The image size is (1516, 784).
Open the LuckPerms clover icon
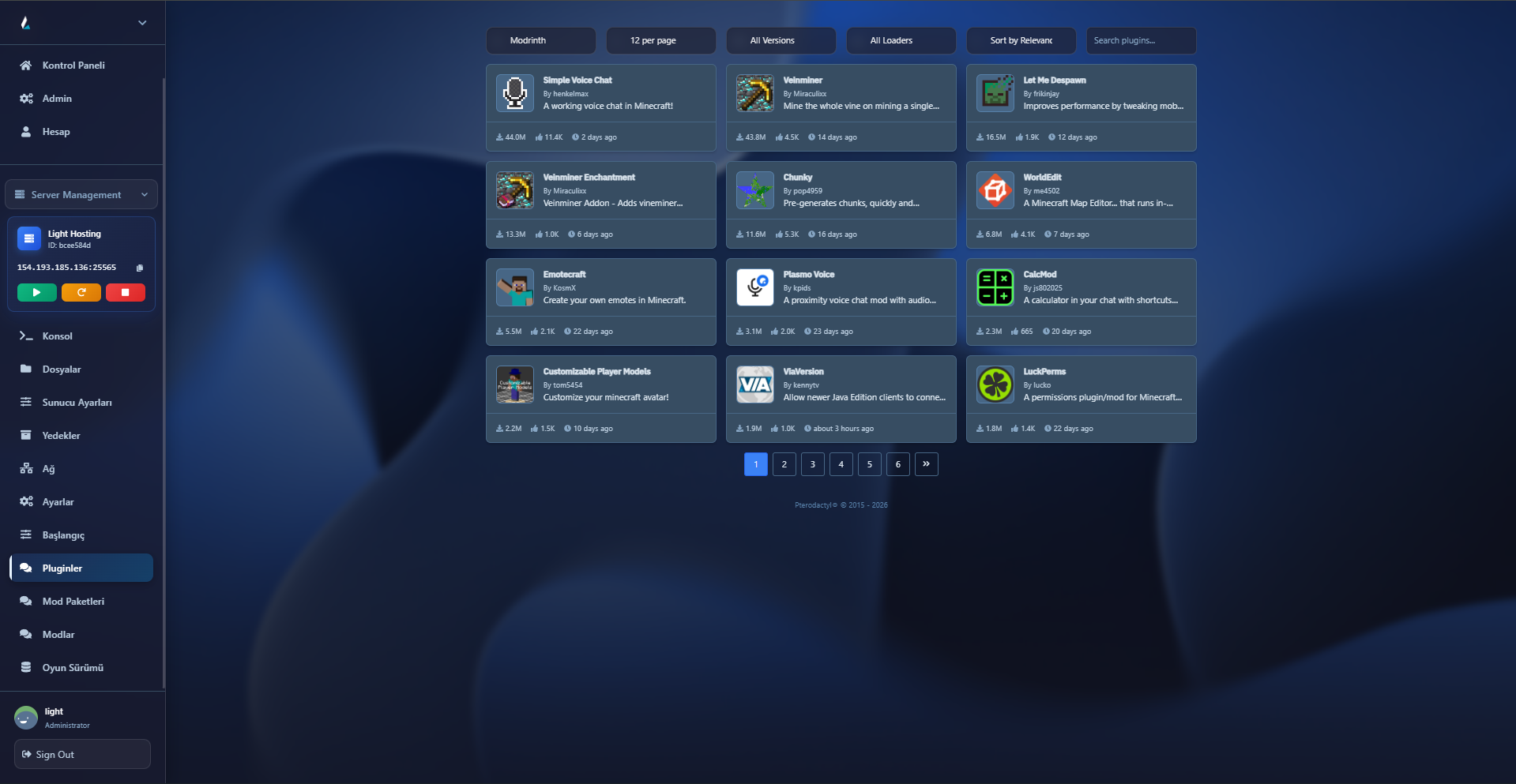pos(995,384)
